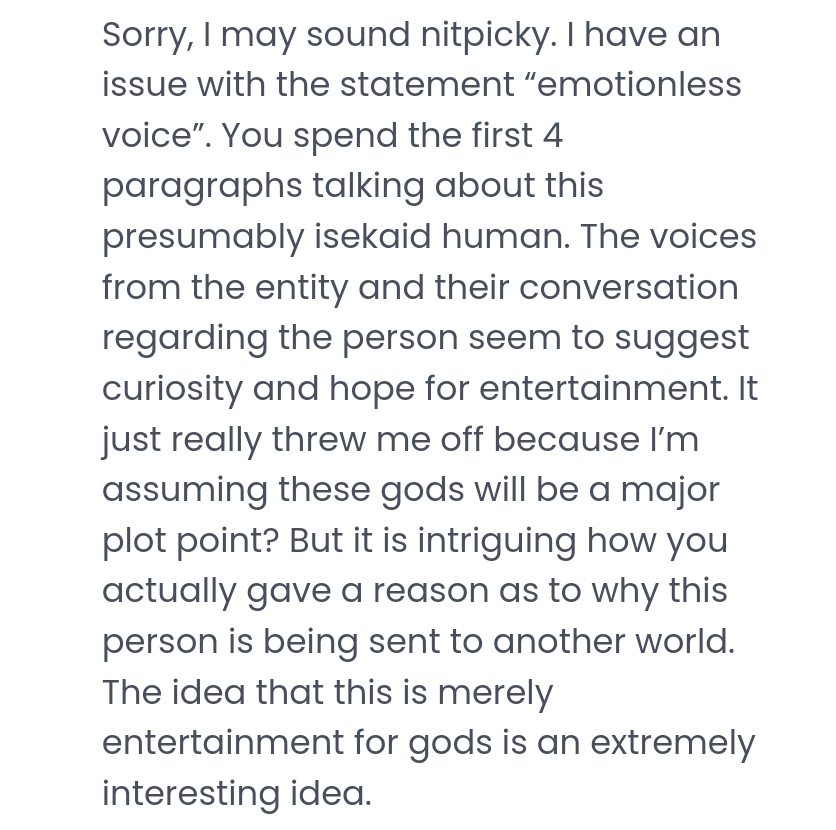836x830 pixels.
Task: Click the word "paragraphs"
Action: tap(202, 187)
